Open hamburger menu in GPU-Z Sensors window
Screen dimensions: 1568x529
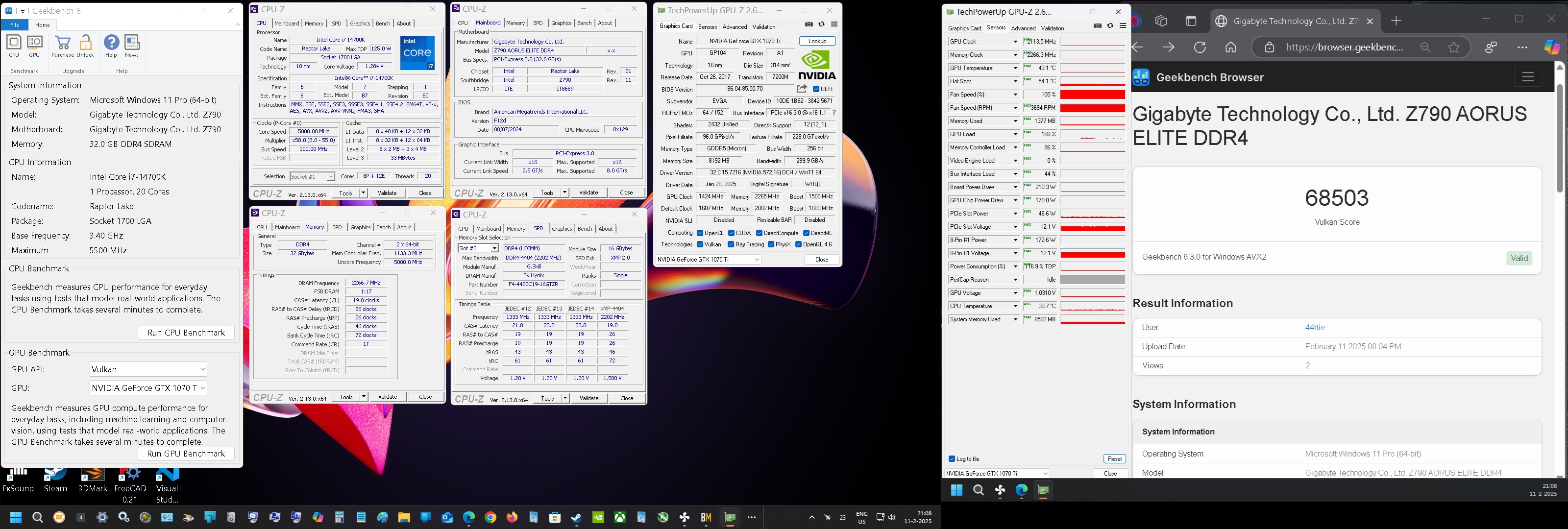(1123, 25)
